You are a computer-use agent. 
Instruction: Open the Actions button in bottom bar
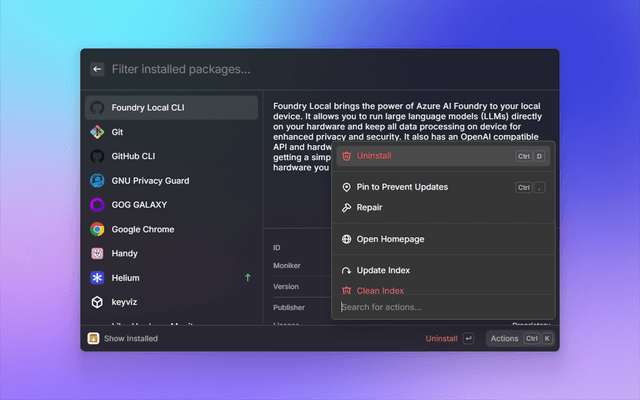[520, 338]
